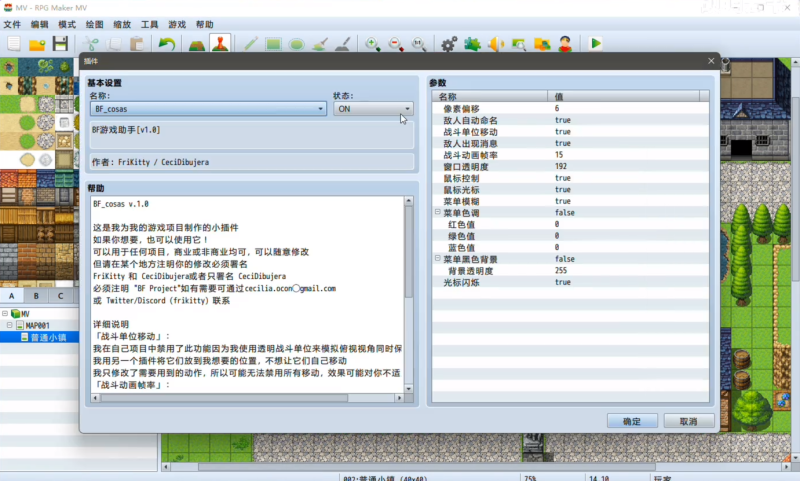Open the Database gear icon
This screenshot has width=800, height=481.
click(449, 44)
